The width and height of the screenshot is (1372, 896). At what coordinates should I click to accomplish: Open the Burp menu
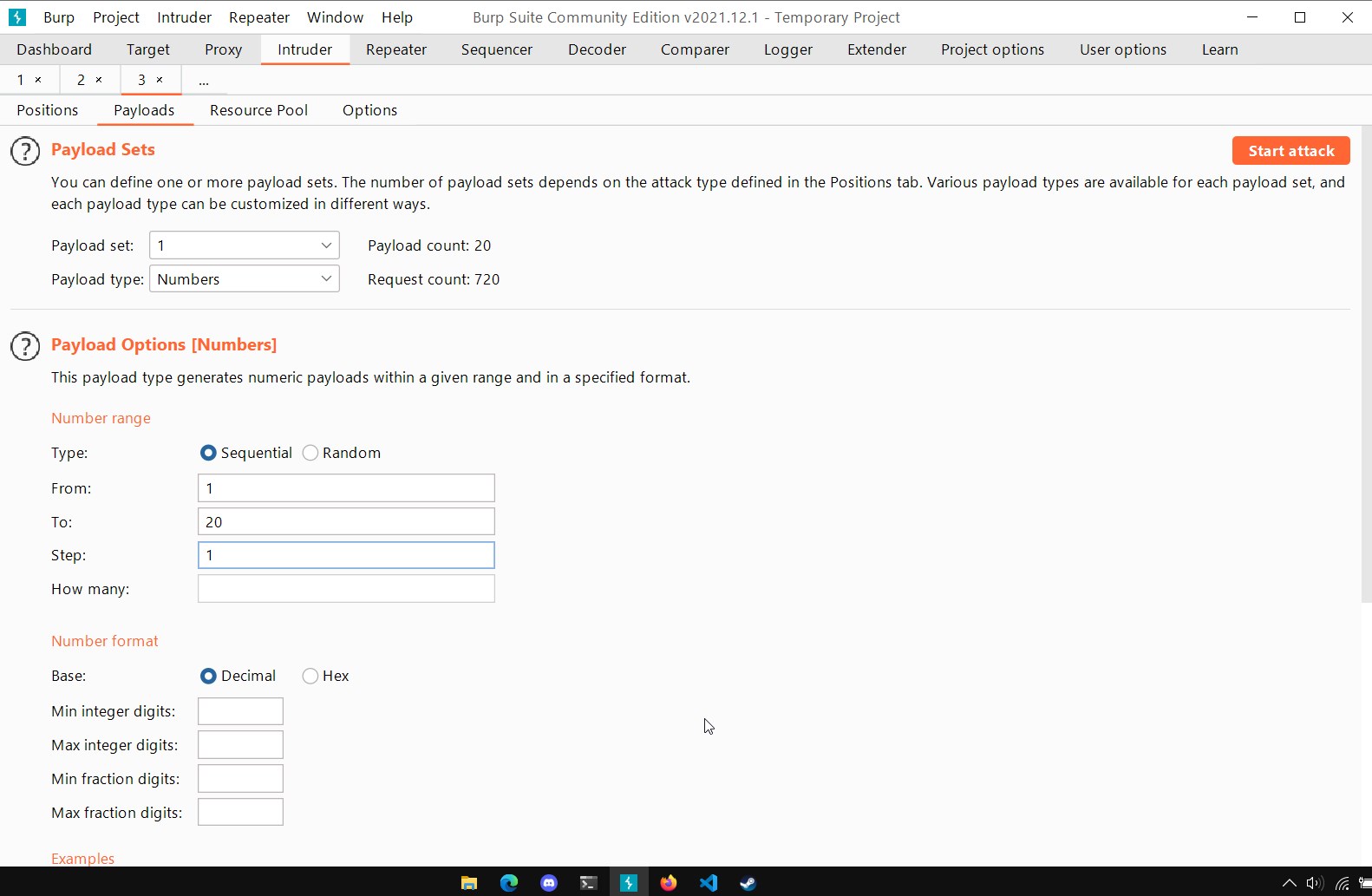point(59,17)
